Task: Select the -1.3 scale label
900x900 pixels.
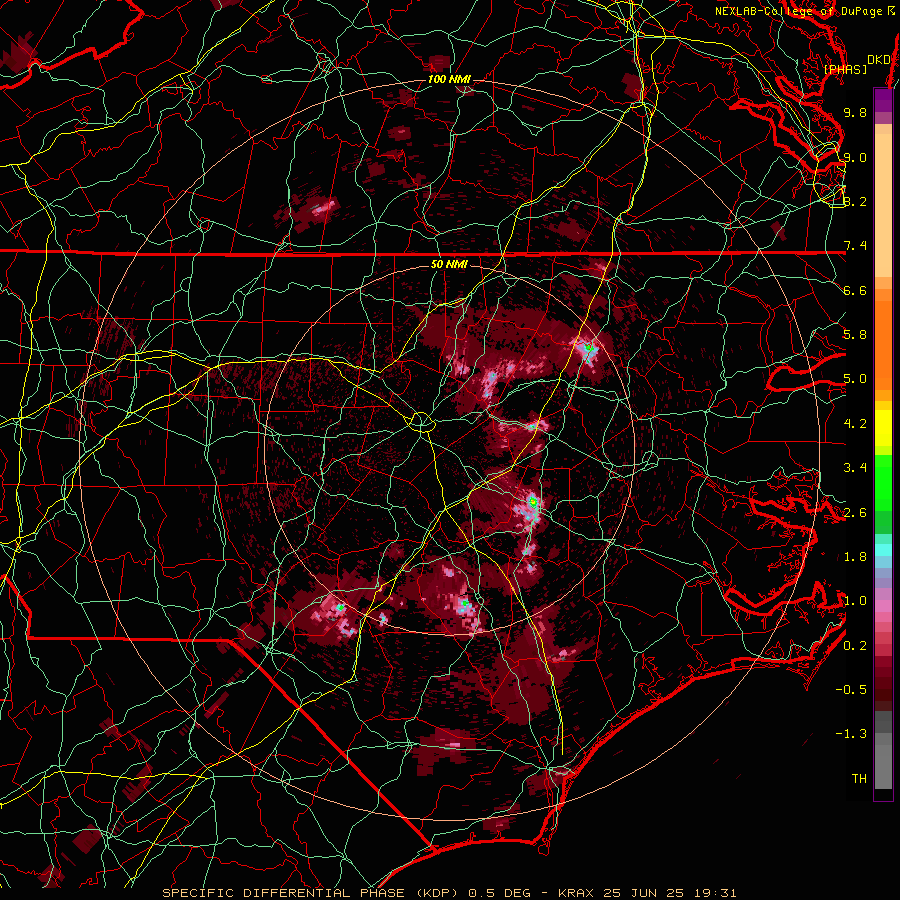Action: tap(851, 734)
